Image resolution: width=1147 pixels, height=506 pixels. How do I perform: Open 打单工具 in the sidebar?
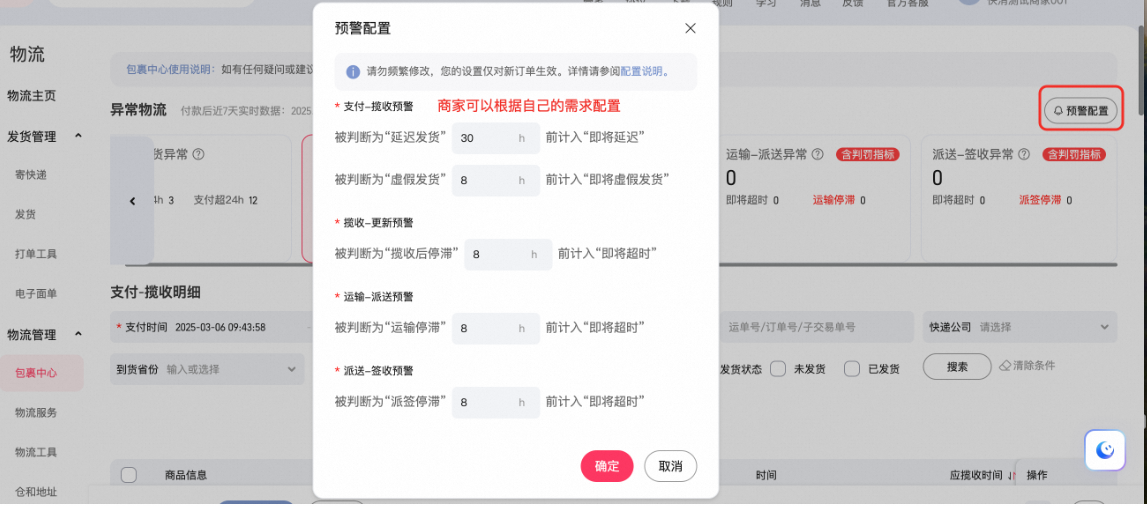(x=36, y=254)
